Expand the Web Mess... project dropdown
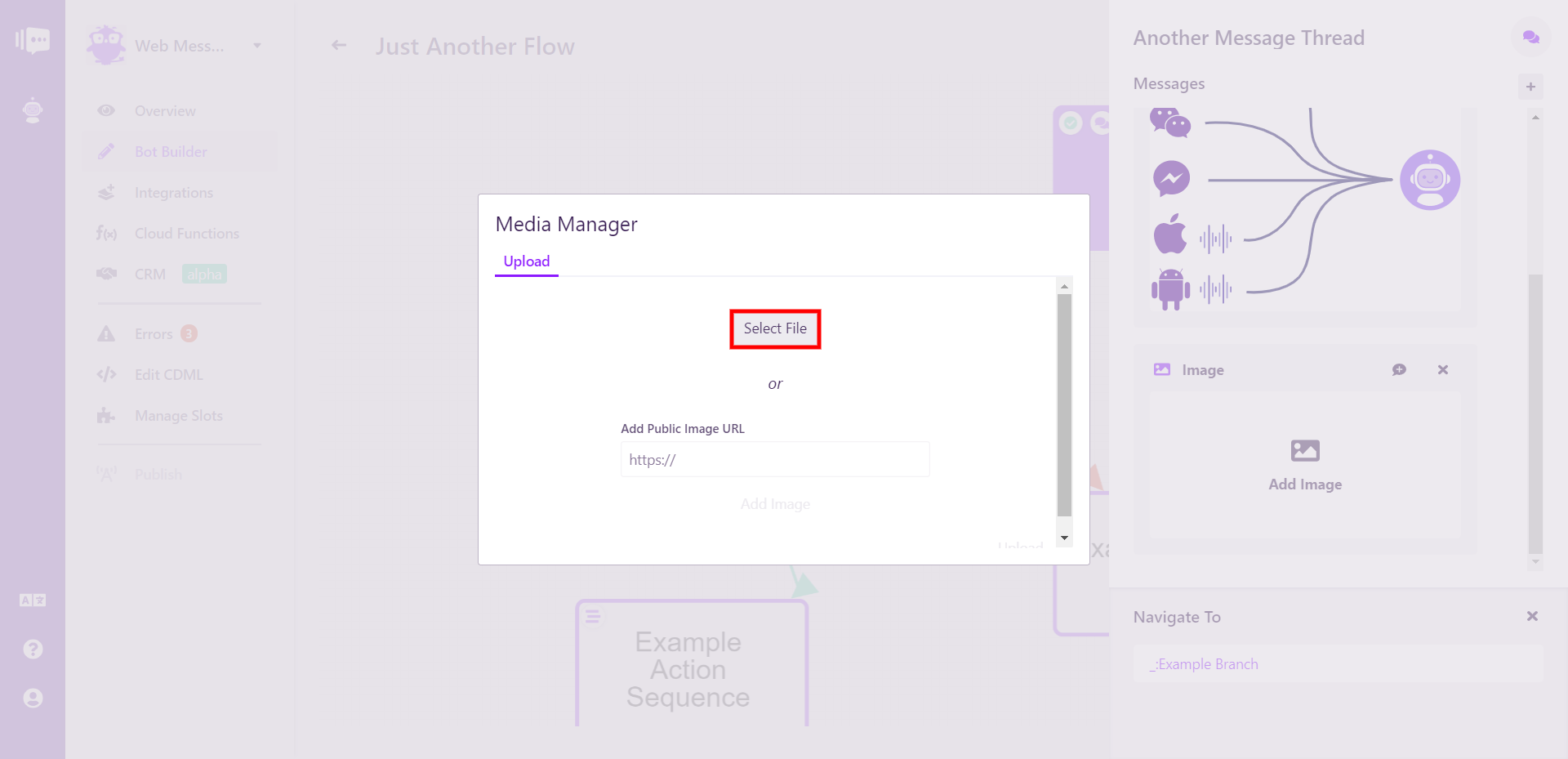Viewport: 1568px width, 759px height. [x=257, y=46]
